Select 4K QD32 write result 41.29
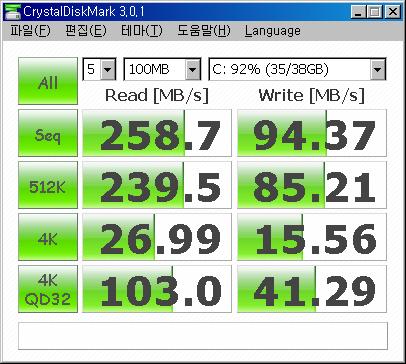This screenshot has height=364, width=406. (312, 289)
